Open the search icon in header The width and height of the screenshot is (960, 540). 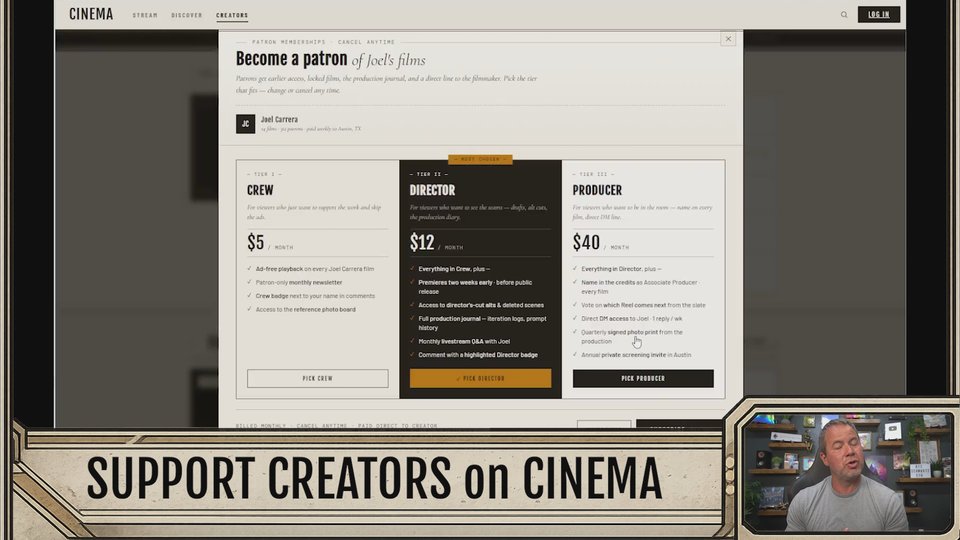point(844,15)
